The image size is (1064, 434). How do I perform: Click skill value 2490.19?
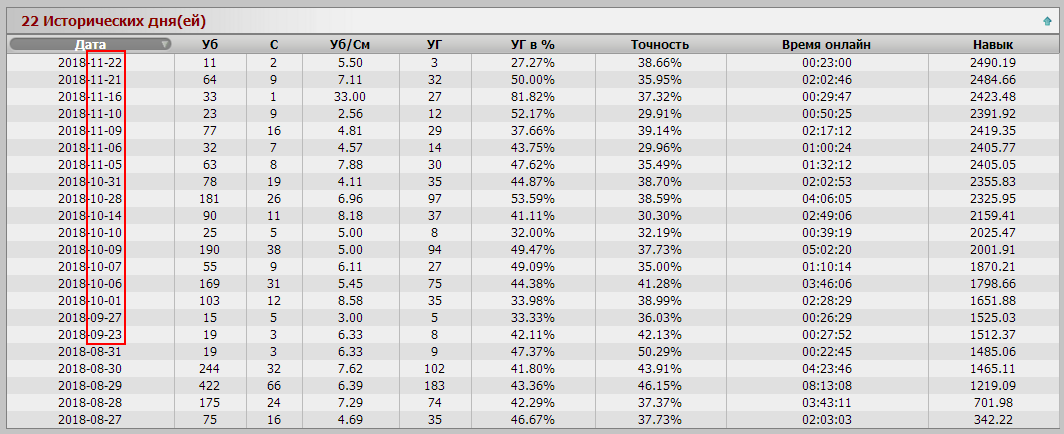[993, 62]
